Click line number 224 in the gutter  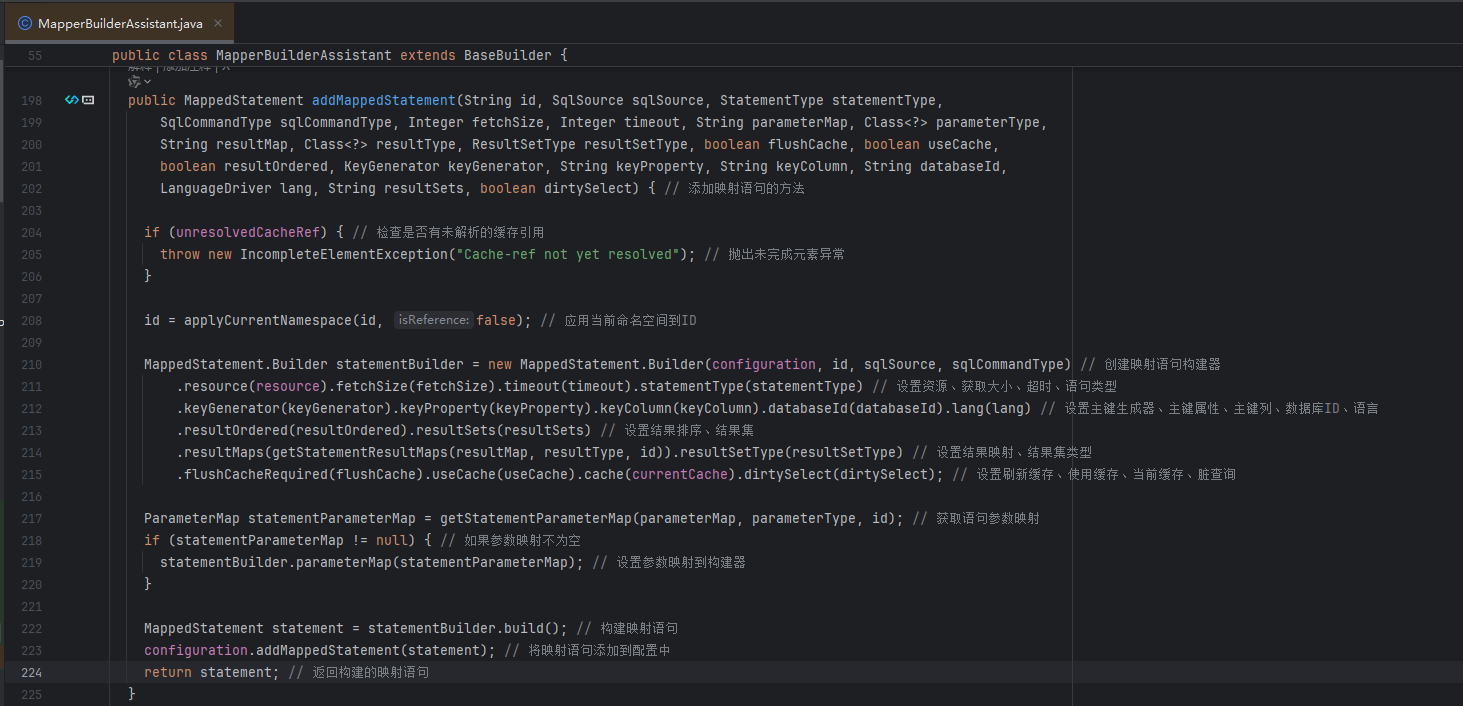(31, 672)
